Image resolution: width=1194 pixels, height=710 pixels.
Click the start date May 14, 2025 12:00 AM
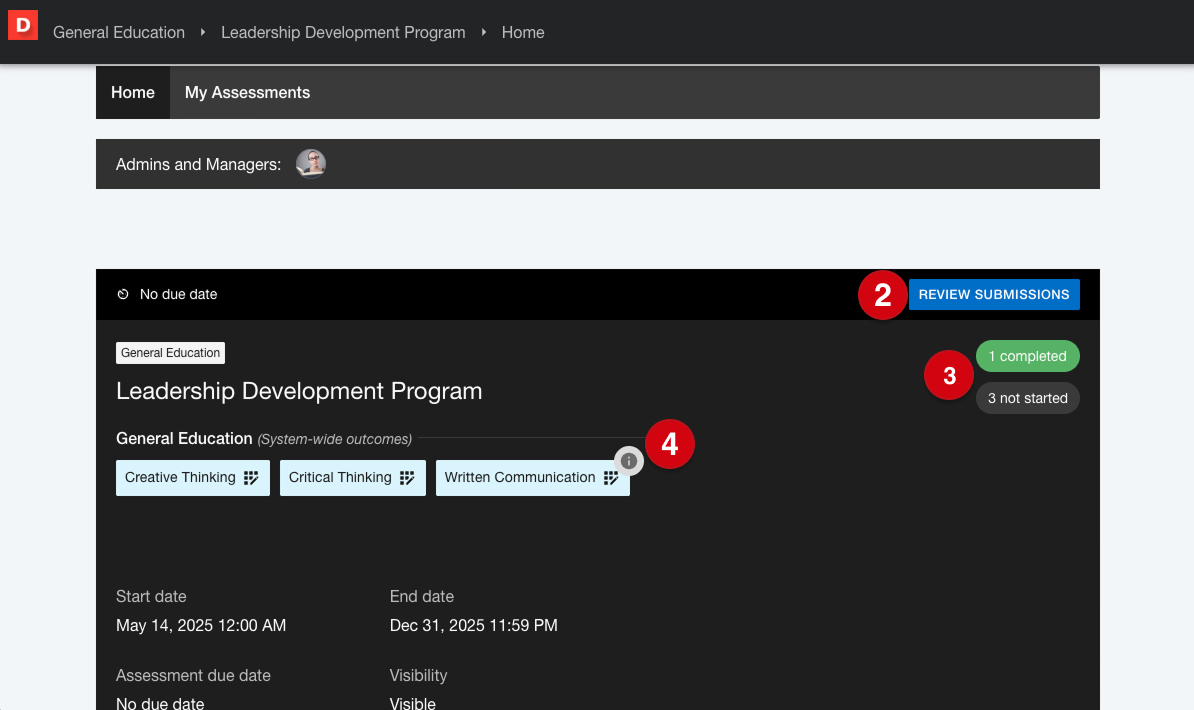pos(201,625)
